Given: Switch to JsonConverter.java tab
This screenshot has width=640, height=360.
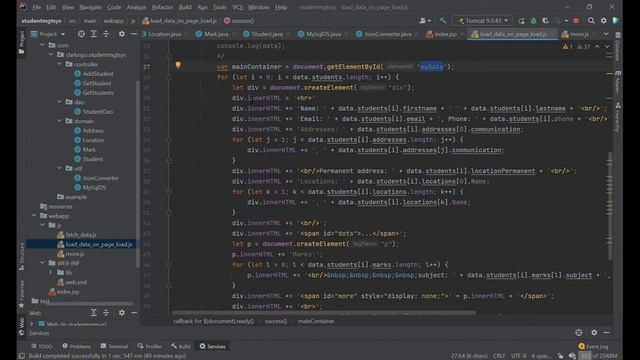Looking at the screenshot, I should coord(387,34).
